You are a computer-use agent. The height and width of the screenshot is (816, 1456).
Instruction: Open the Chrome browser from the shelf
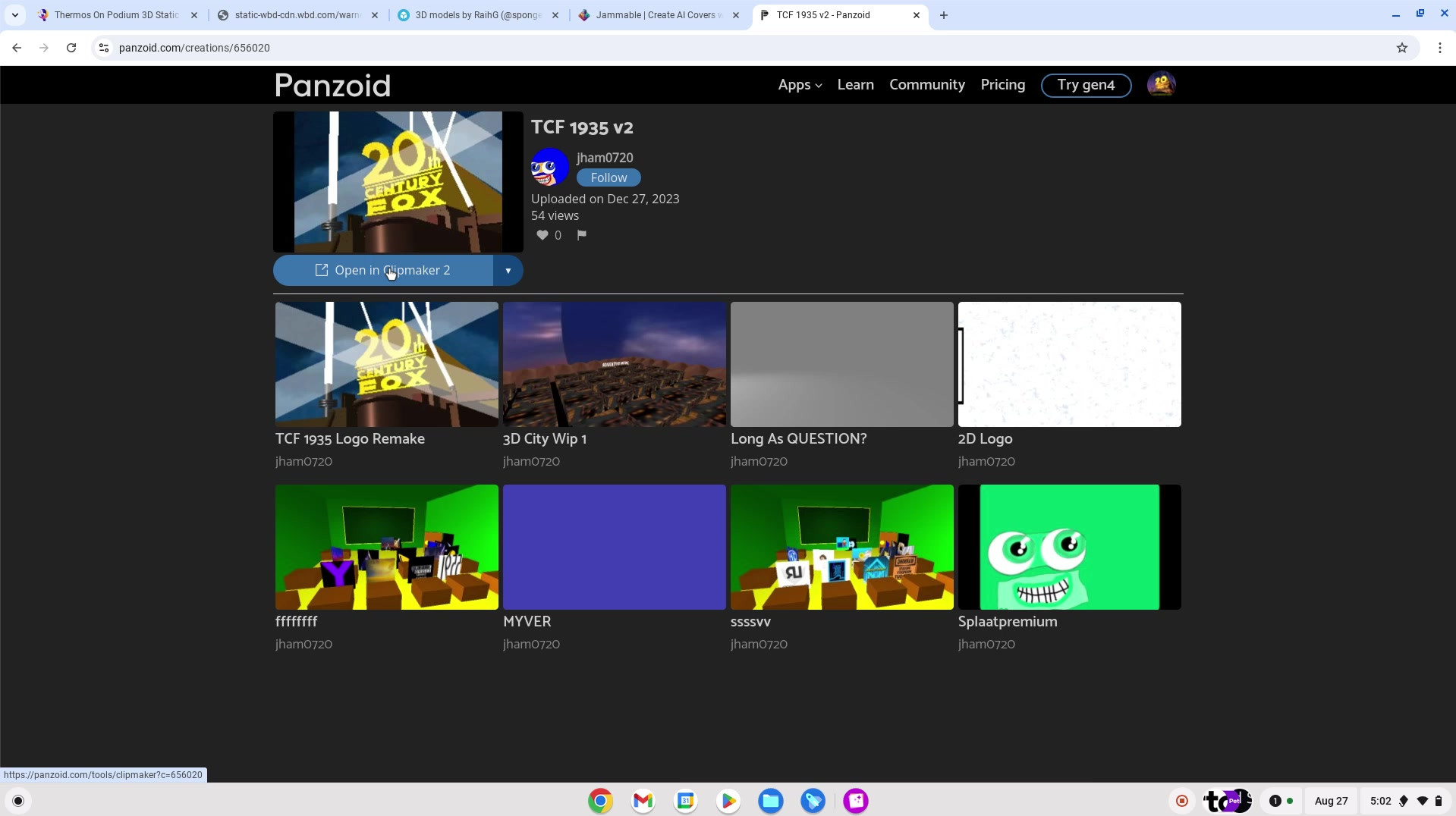[x=600, y=801]
